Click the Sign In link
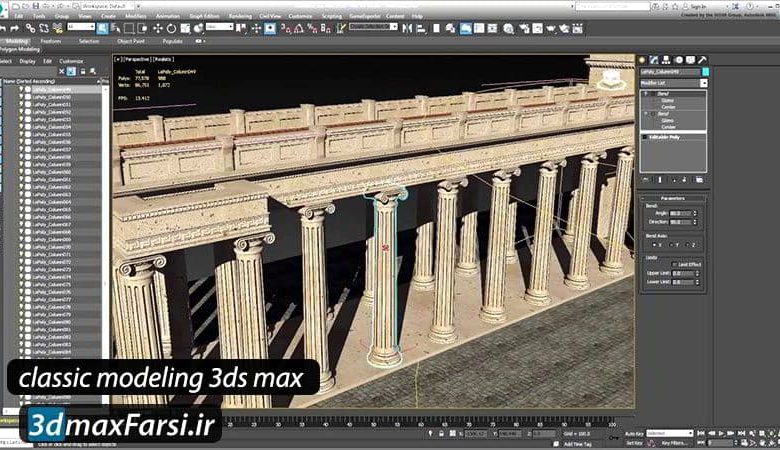 pyautogui.click(x=698, y=6)
